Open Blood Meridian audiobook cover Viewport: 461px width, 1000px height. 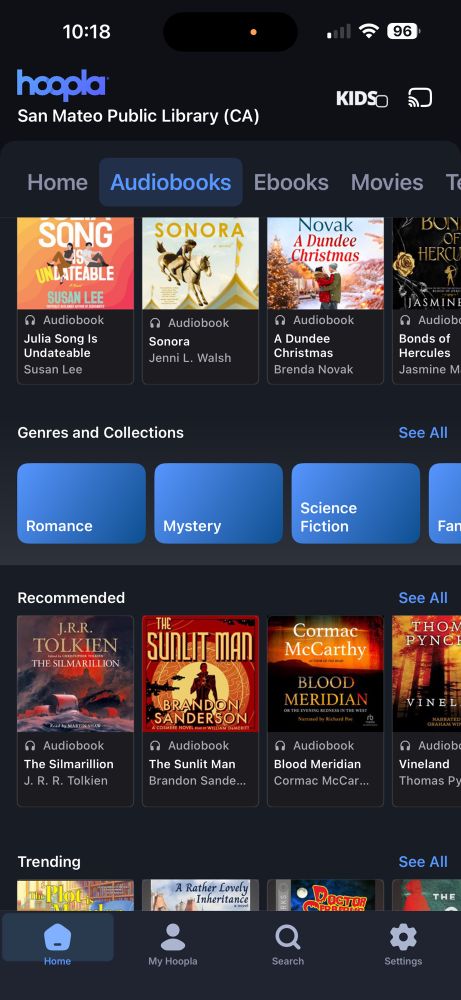pyautogui.click(x=325, y=673)
